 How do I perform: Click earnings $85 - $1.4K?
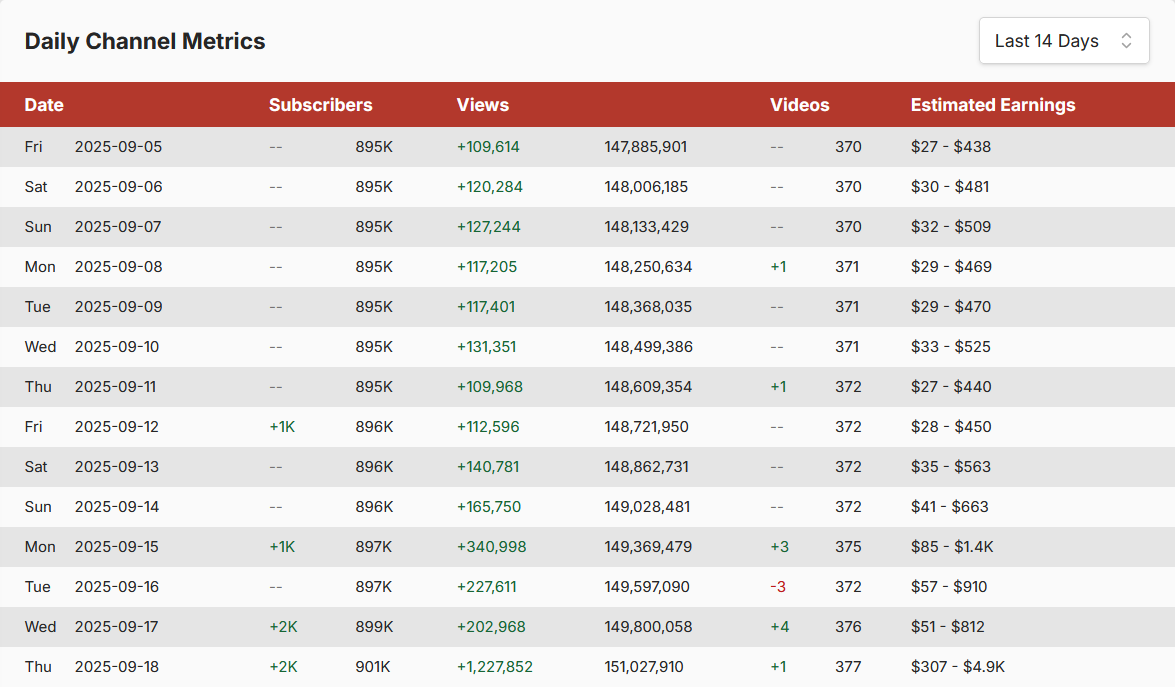952,547
